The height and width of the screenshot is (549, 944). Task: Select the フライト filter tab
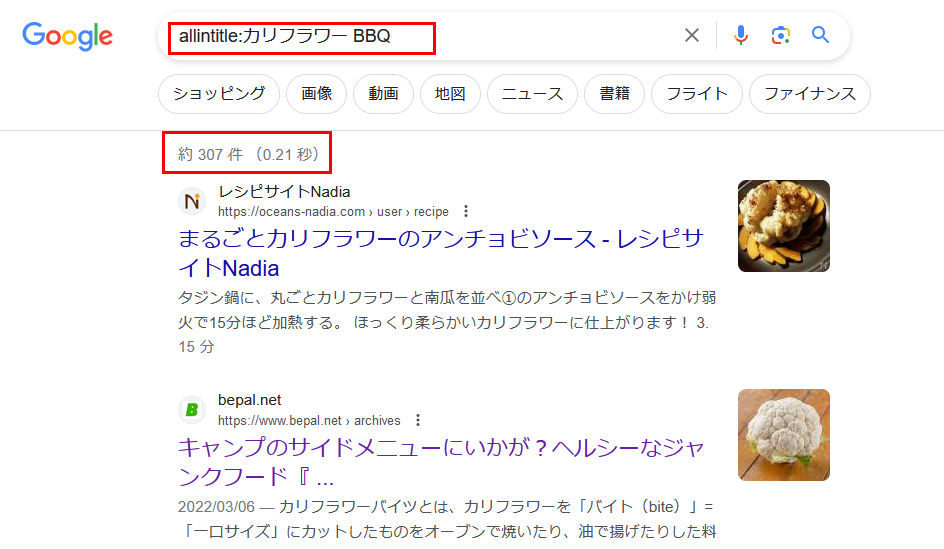pos(696,94)
